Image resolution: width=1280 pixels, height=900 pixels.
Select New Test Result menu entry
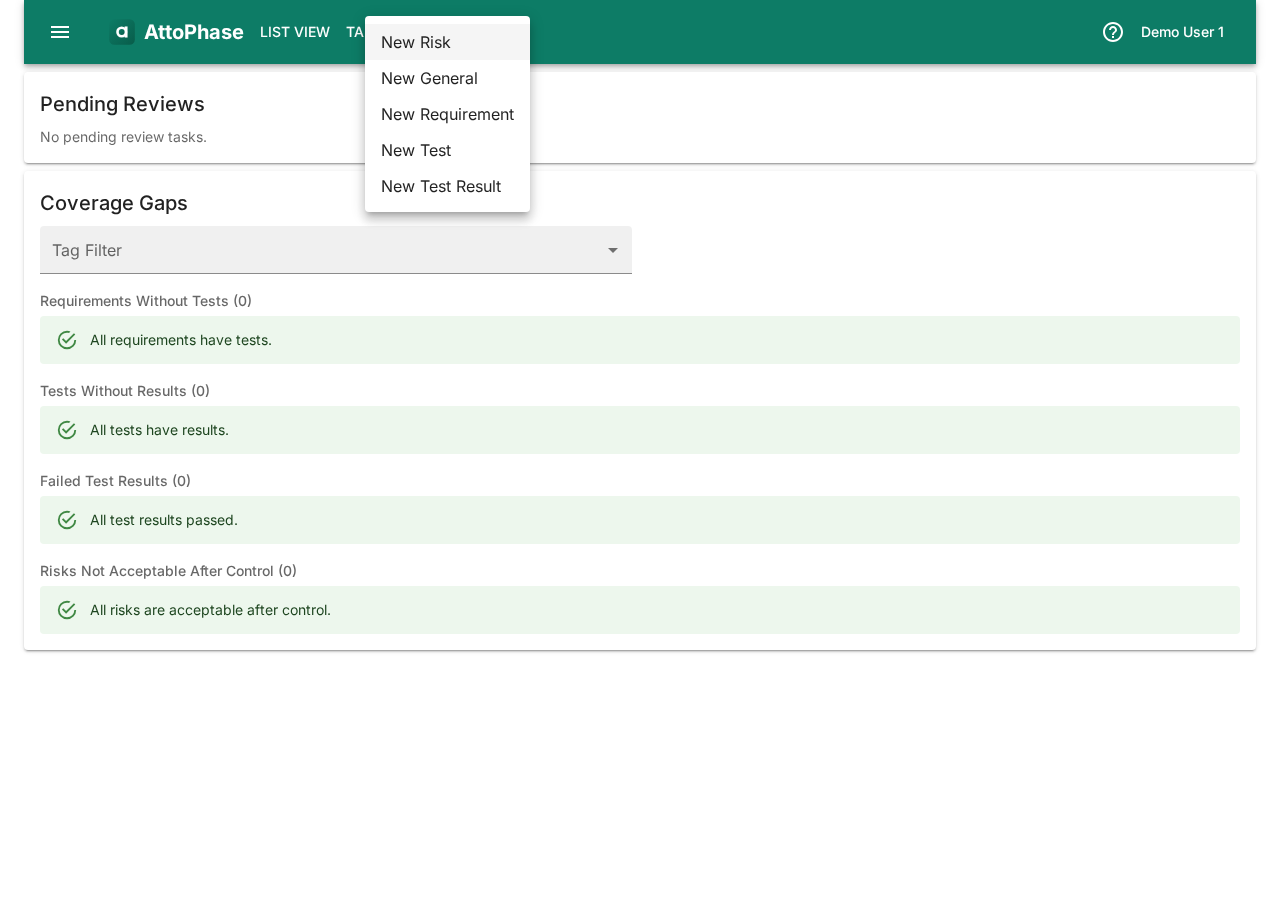(x=441, y=186)
